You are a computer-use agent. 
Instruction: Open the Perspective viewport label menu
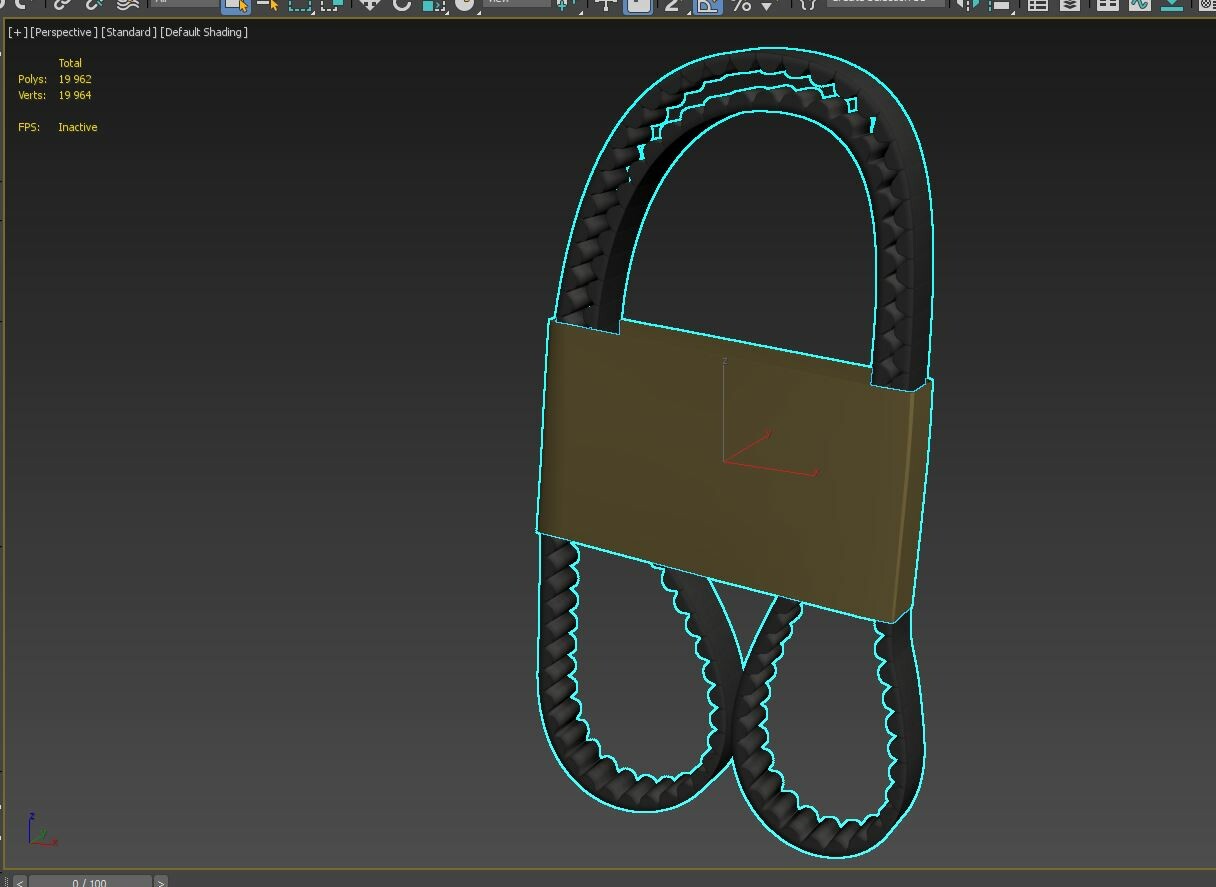tap(64, 32)
